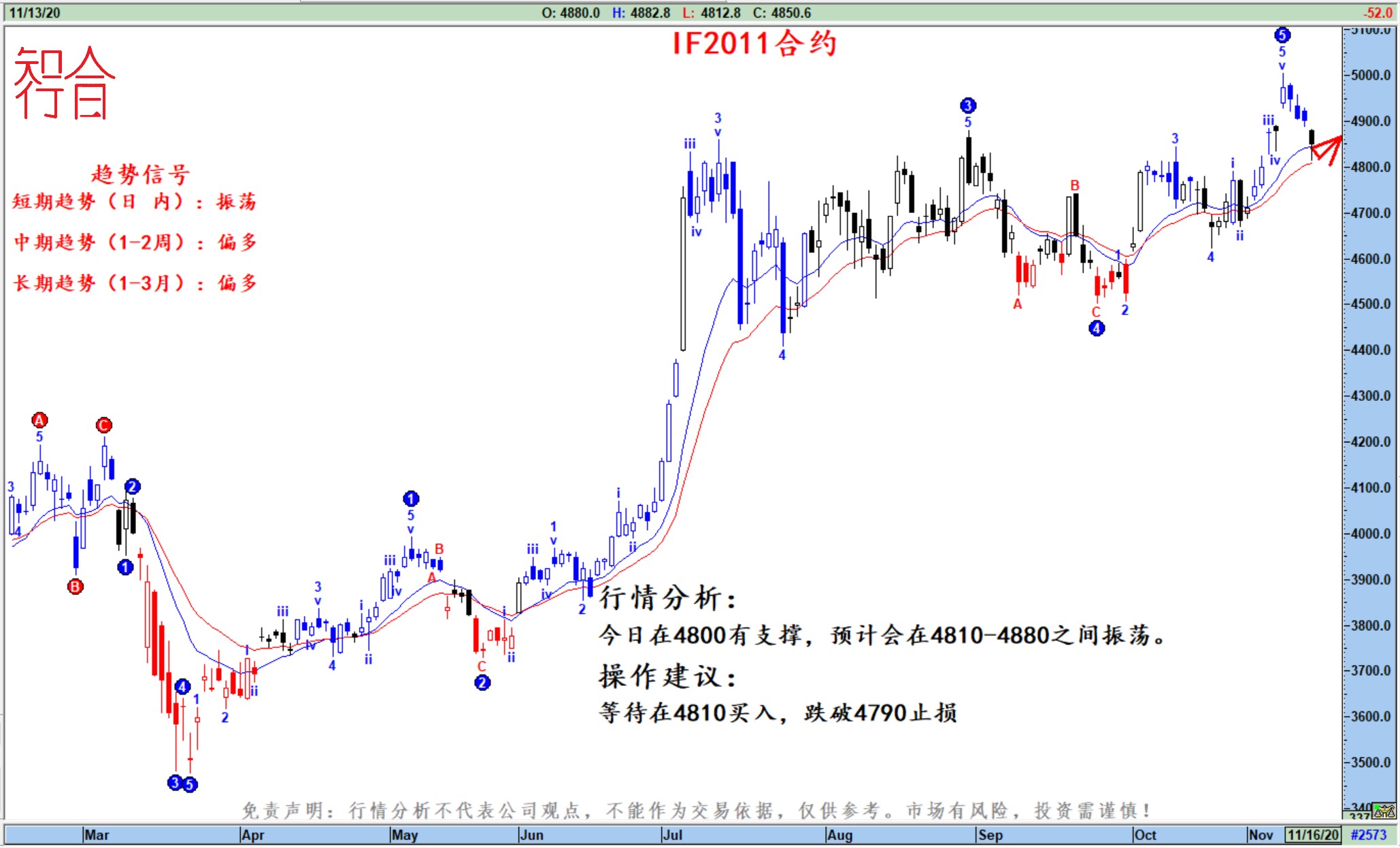Screen dimensions: 1400x848
Task: Click the Mar label on time axis
Action: coord(97,834)
